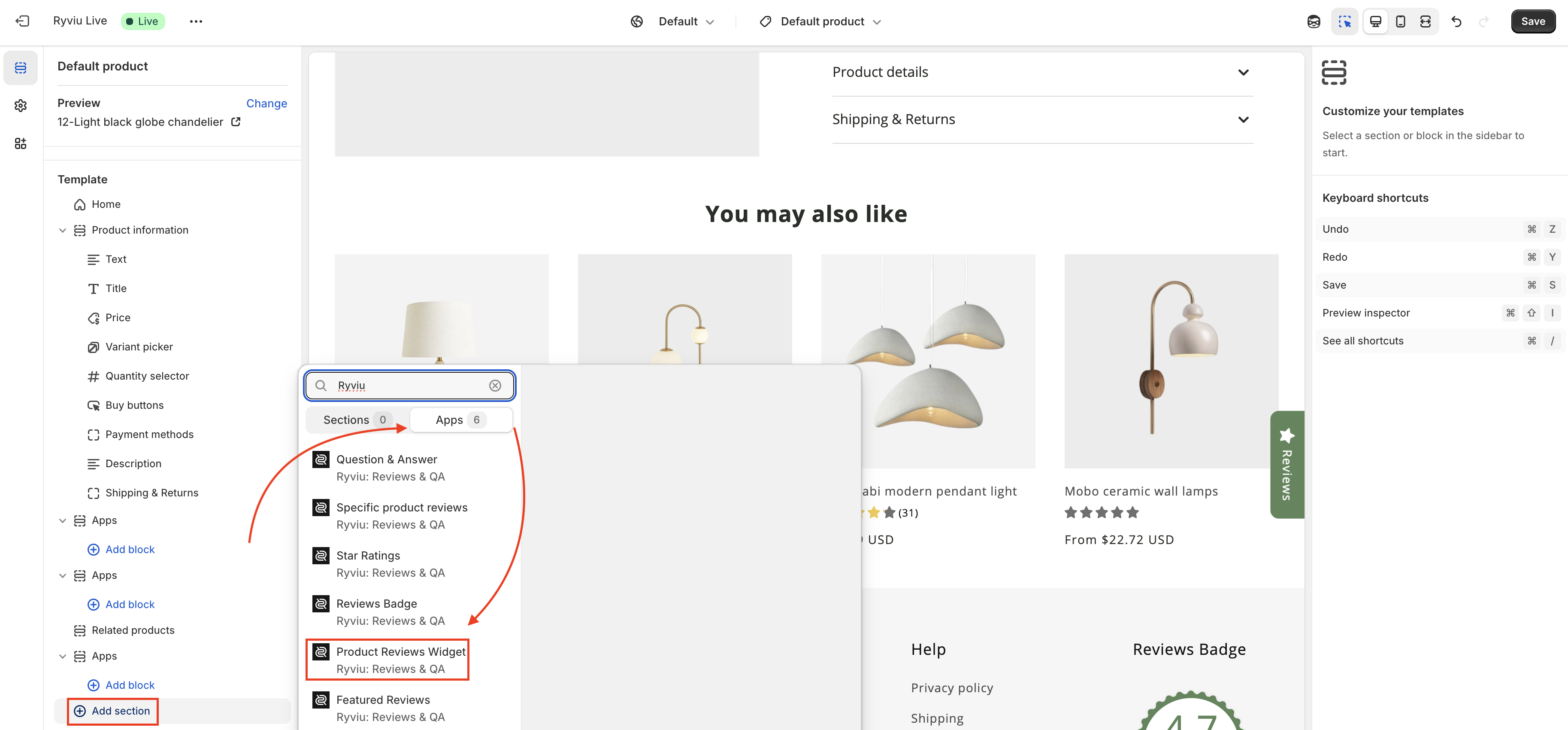Switch to the Apps tab
Viewport: 1568px width, 730px height.
point(461,420)
